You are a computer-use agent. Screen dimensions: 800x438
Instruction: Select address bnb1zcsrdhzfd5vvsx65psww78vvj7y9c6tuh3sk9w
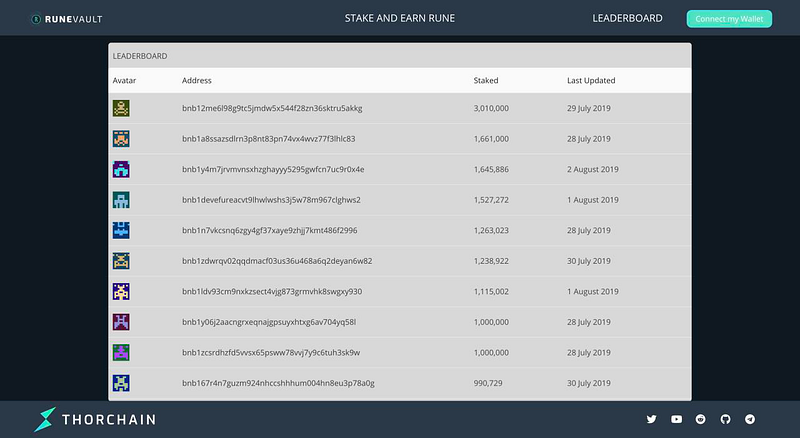(x=271, y=353)
